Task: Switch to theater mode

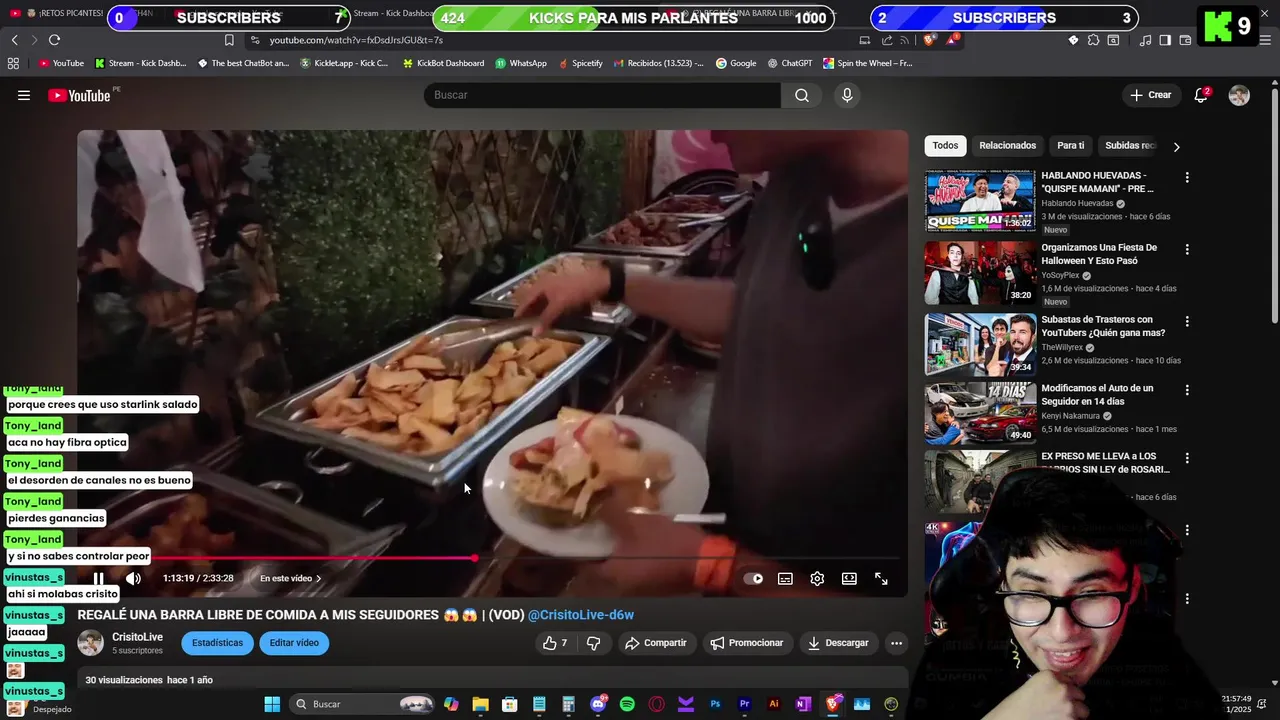Action: point(849,578)
